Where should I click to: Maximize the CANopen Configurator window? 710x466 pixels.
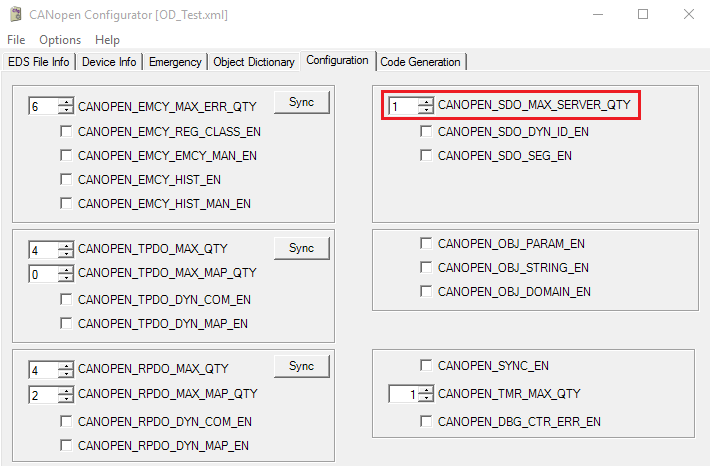(643, 14)
